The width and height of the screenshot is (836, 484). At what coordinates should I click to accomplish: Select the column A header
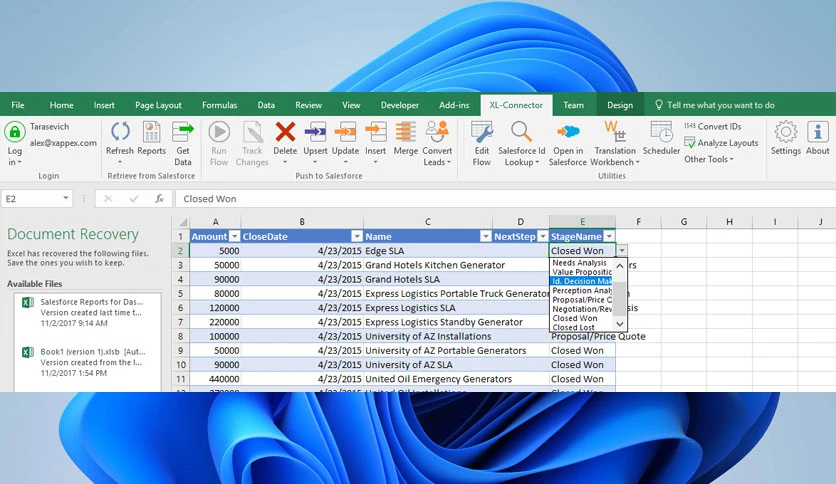pyautogui.click(x=215, y=222)
